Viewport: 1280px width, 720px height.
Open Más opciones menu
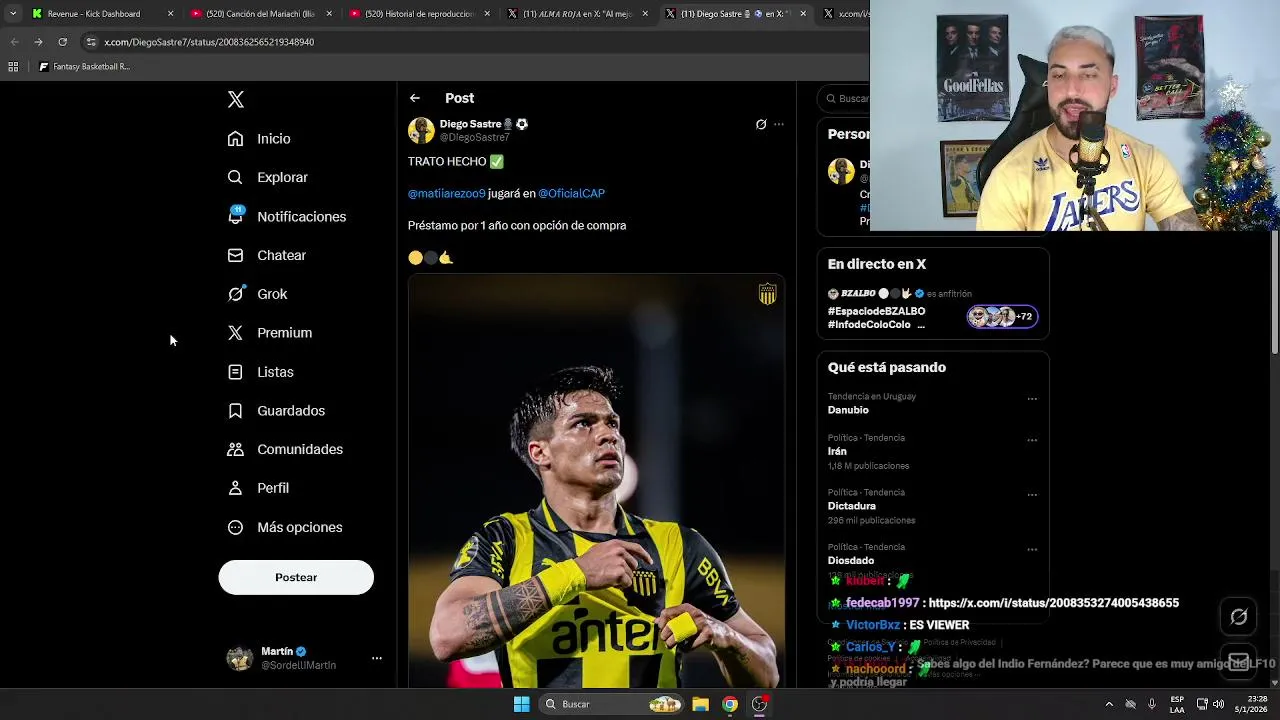285,527
